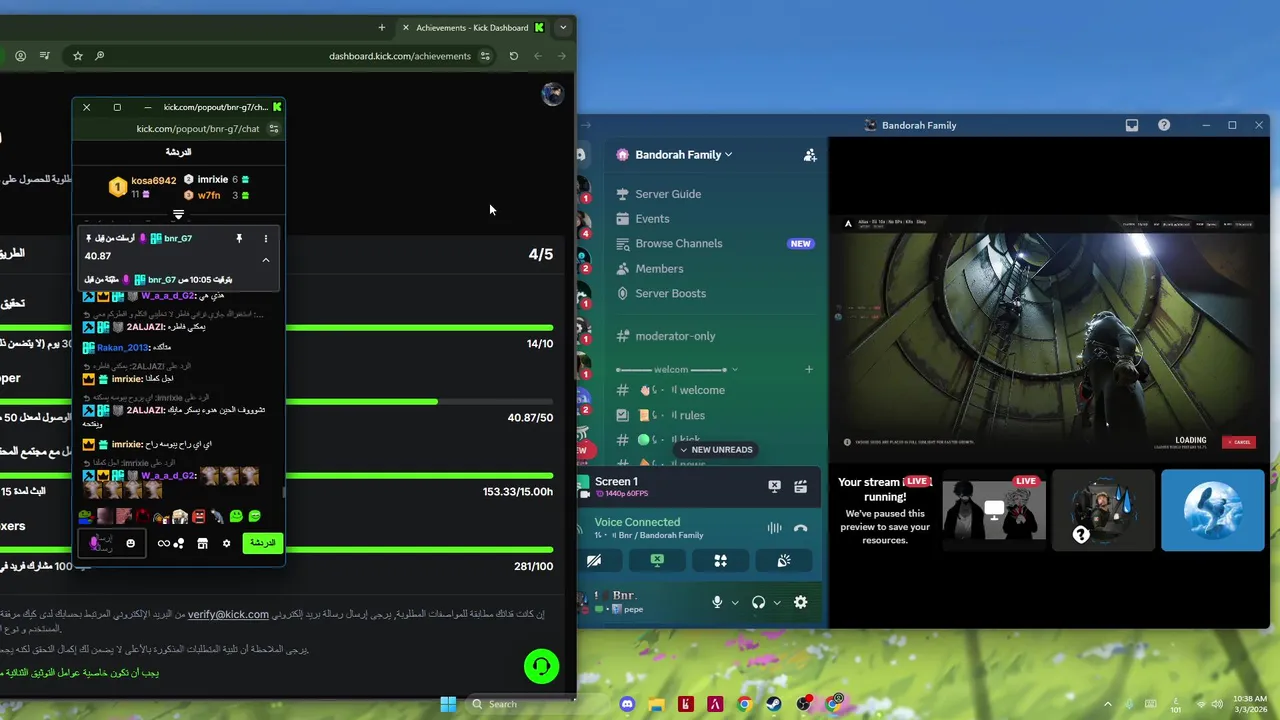The width and height of the screenshot is (1280, 720).
Task: Open Discord help question mark icon
Action: (x=1164, y=125)
